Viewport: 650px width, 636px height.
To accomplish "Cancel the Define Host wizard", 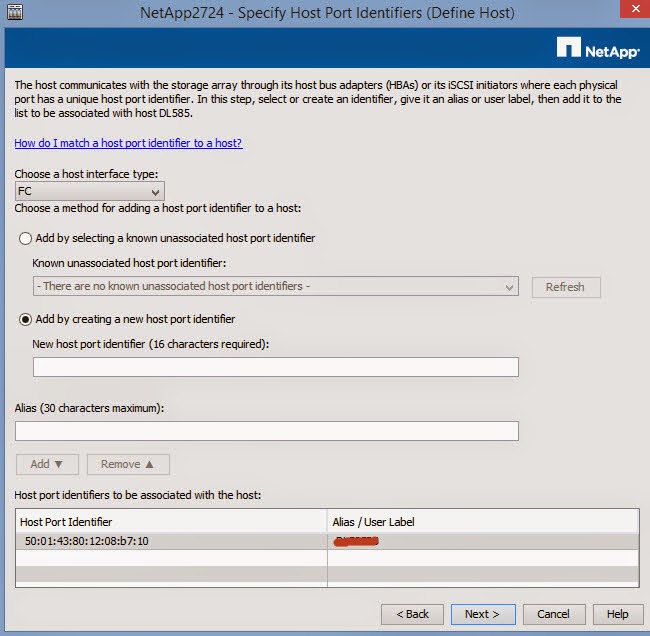I will pos(554,614).
